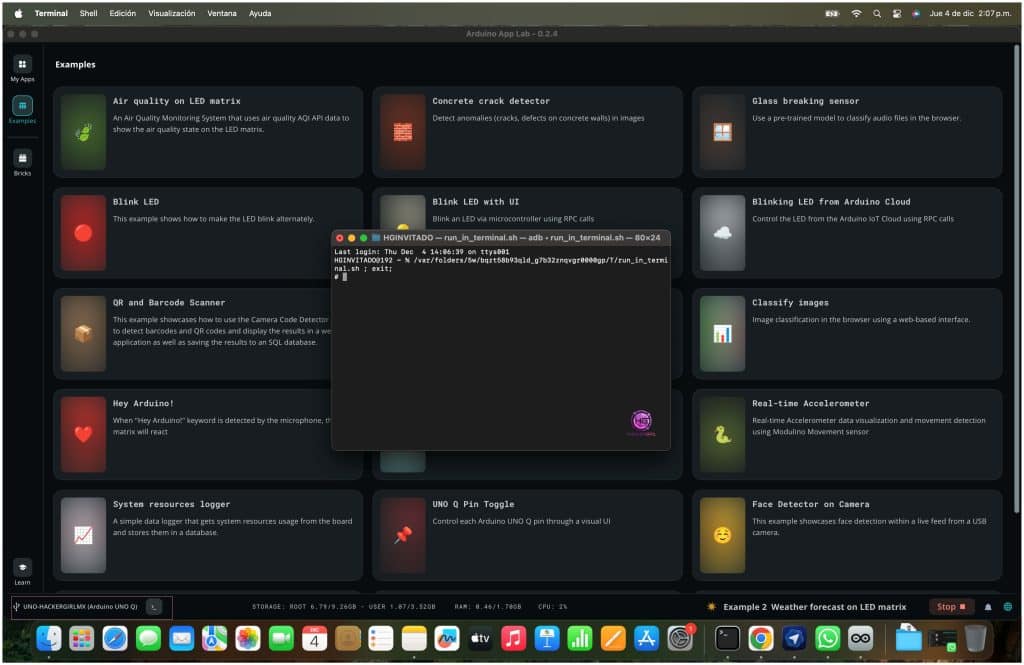Open the Shell menu

point(88,13)
